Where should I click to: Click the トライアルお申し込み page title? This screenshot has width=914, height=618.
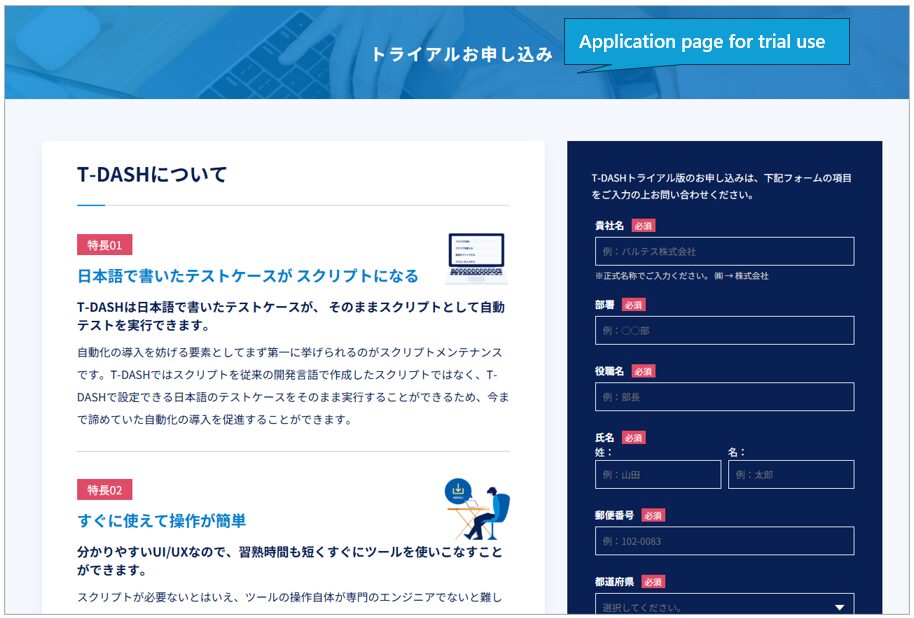[x=461, y=54]
